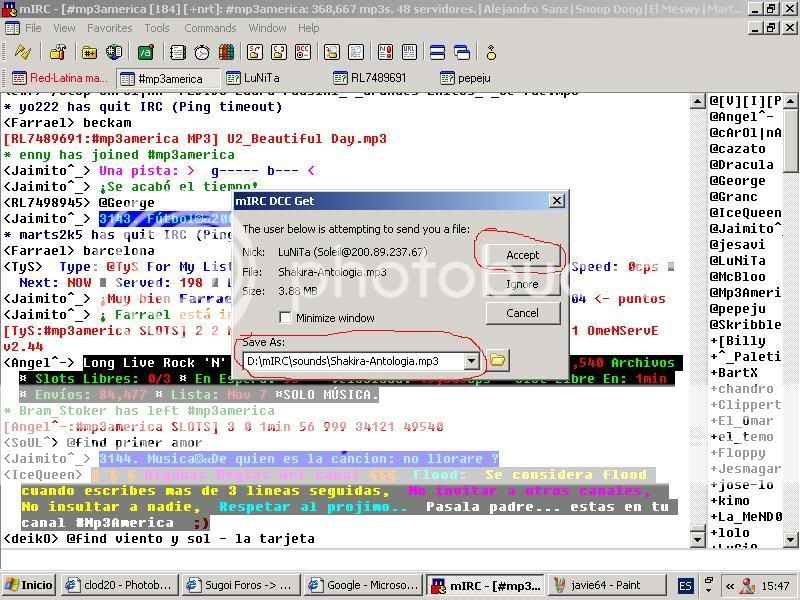Select @pepeju in the nick list
Viewport: 800px width, 600px height.
pos(737,309)
